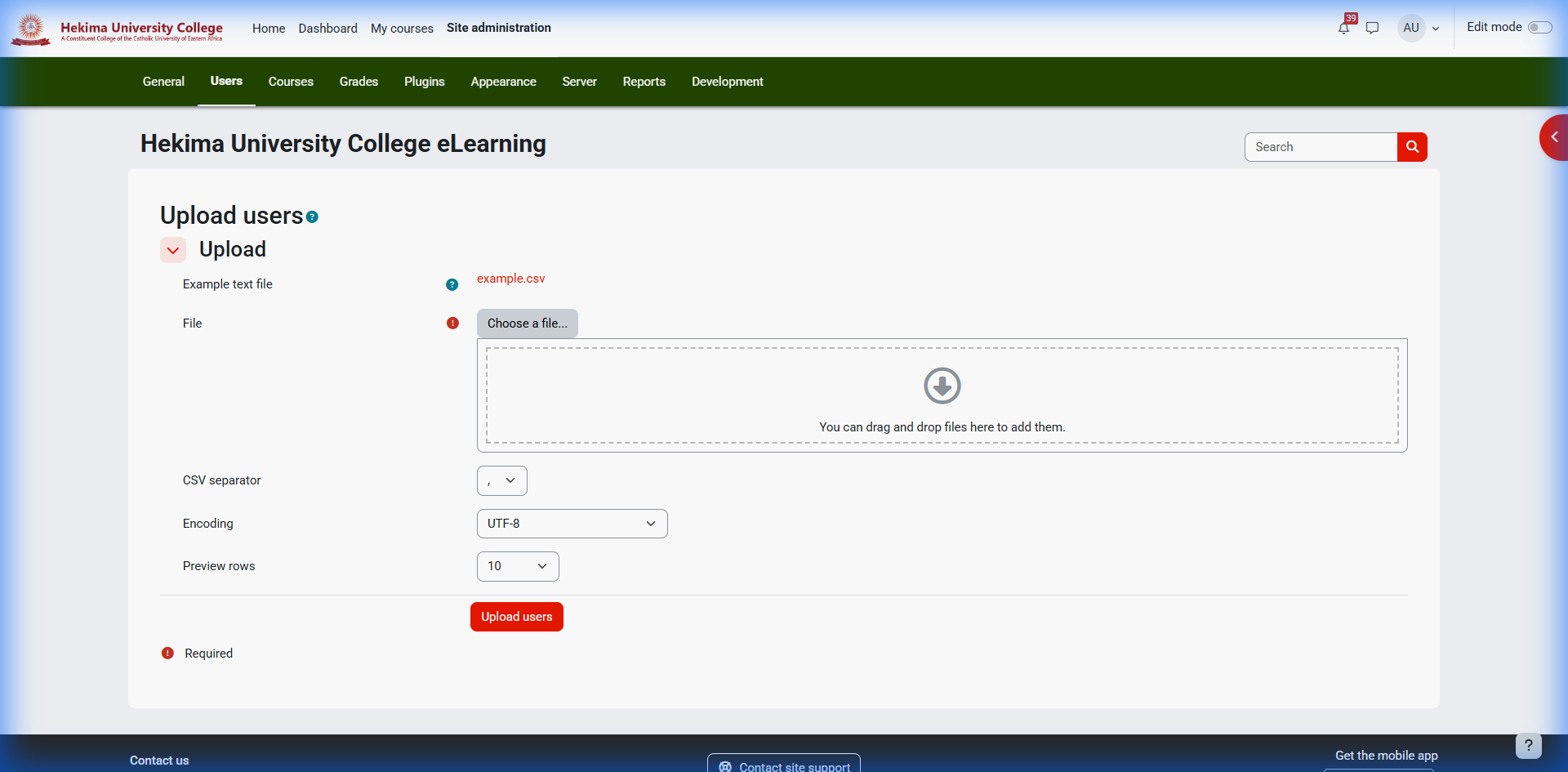The height and width of the screenshot is (772, 1568).
Task: Open the Reports tab
Action: (644, 82)
